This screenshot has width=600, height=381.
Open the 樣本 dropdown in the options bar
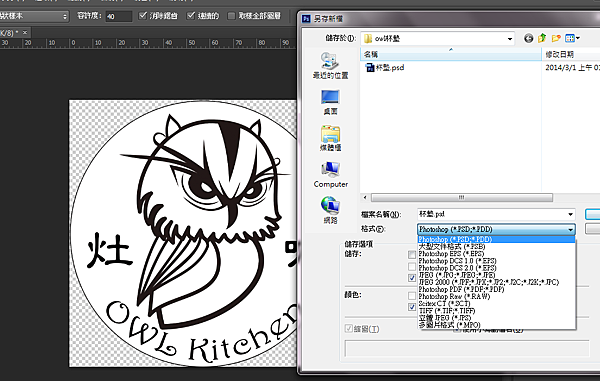(x=34, y=16)
